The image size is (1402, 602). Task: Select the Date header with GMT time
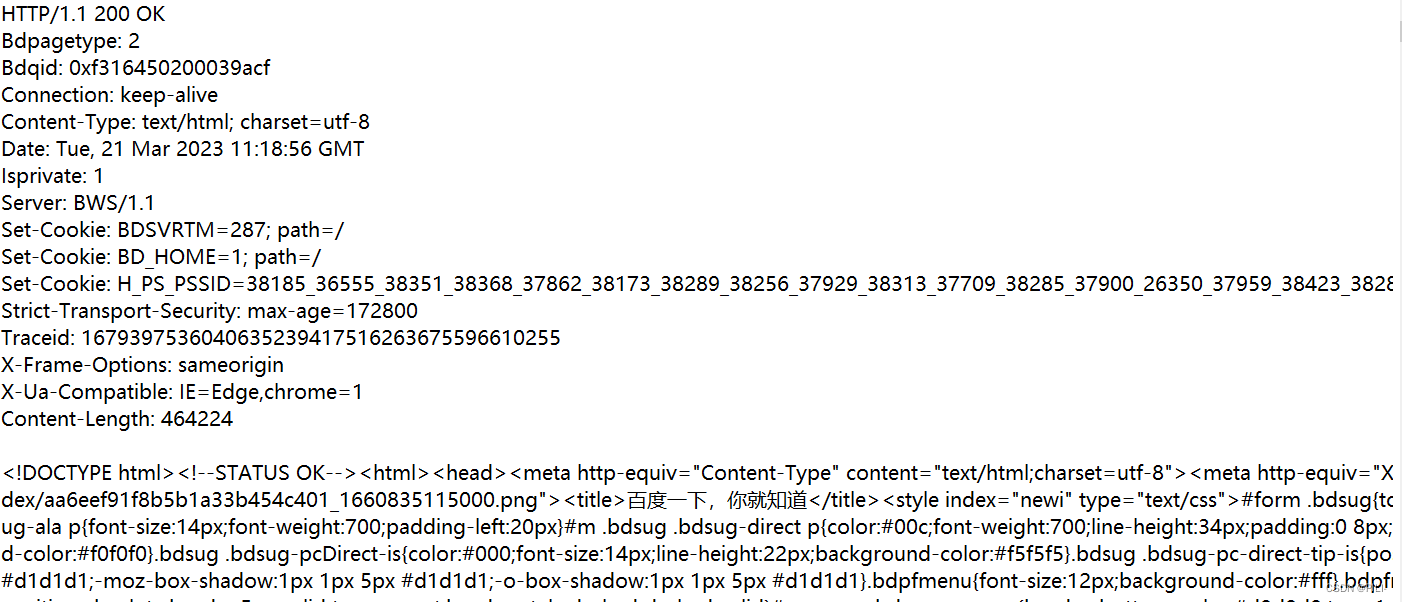coord(183,149)
